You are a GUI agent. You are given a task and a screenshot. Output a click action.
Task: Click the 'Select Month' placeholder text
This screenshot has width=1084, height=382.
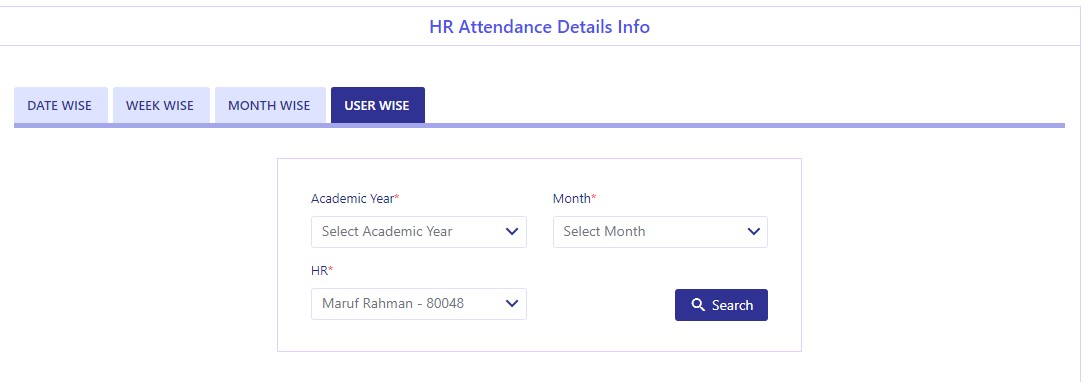click(604, 231)
